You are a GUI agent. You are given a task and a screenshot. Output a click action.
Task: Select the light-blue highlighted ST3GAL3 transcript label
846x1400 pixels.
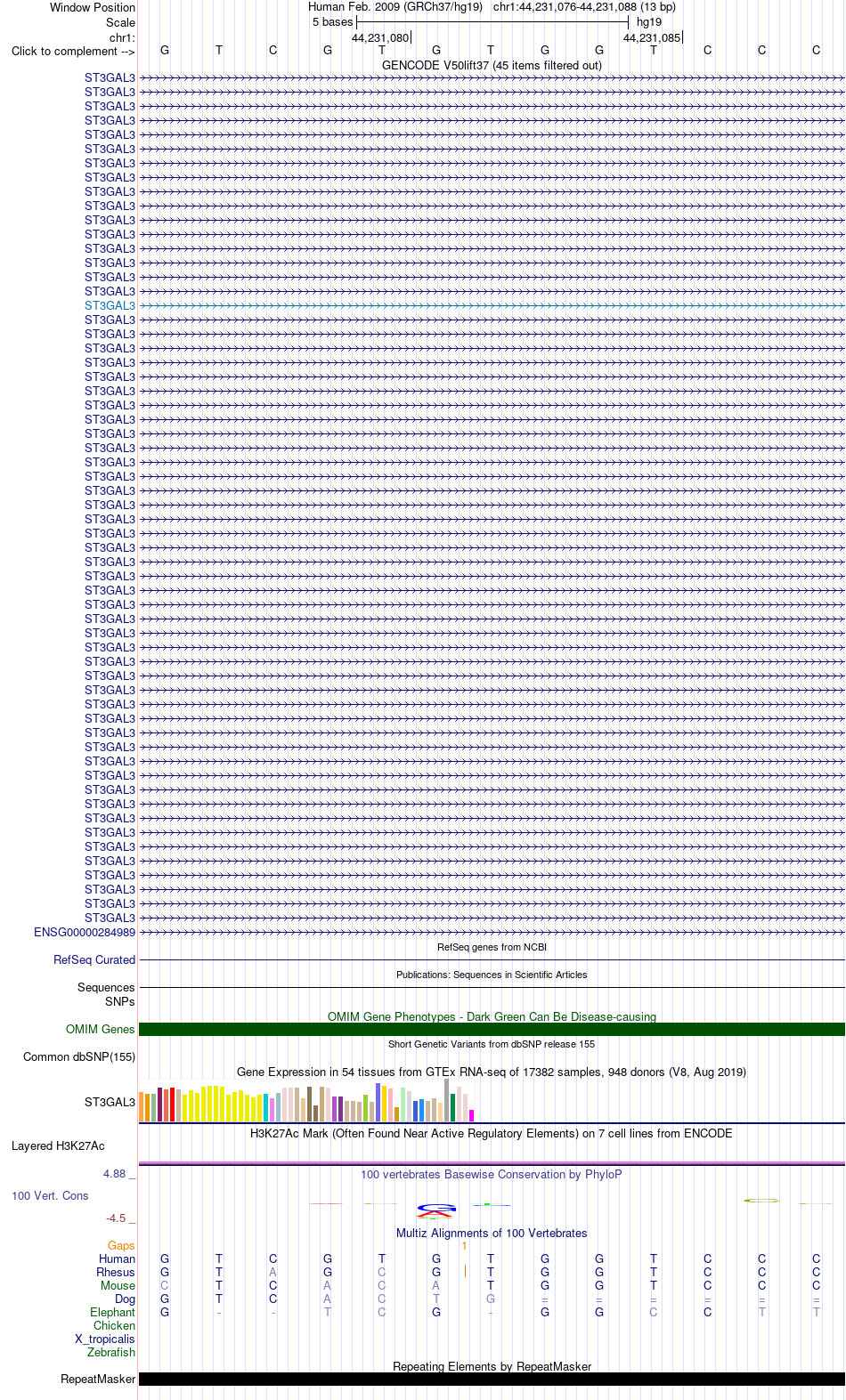110,305
